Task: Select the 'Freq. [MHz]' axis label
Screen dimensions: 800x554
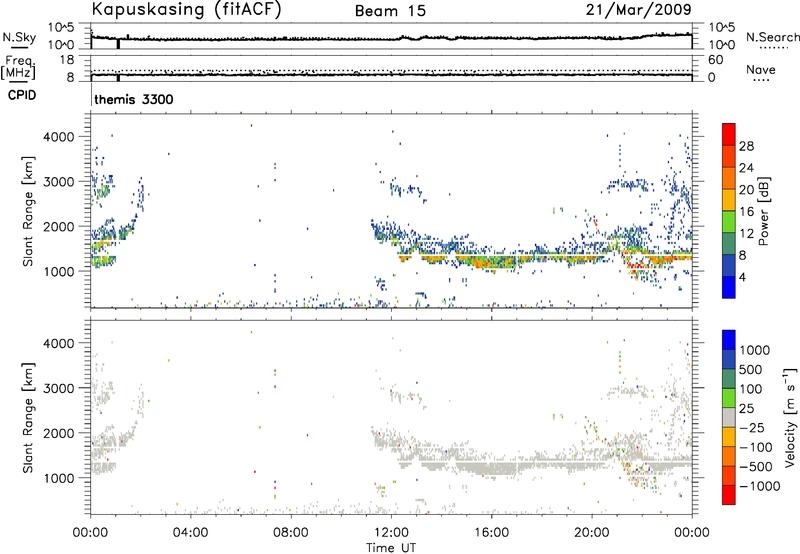Action: (18, 68)
